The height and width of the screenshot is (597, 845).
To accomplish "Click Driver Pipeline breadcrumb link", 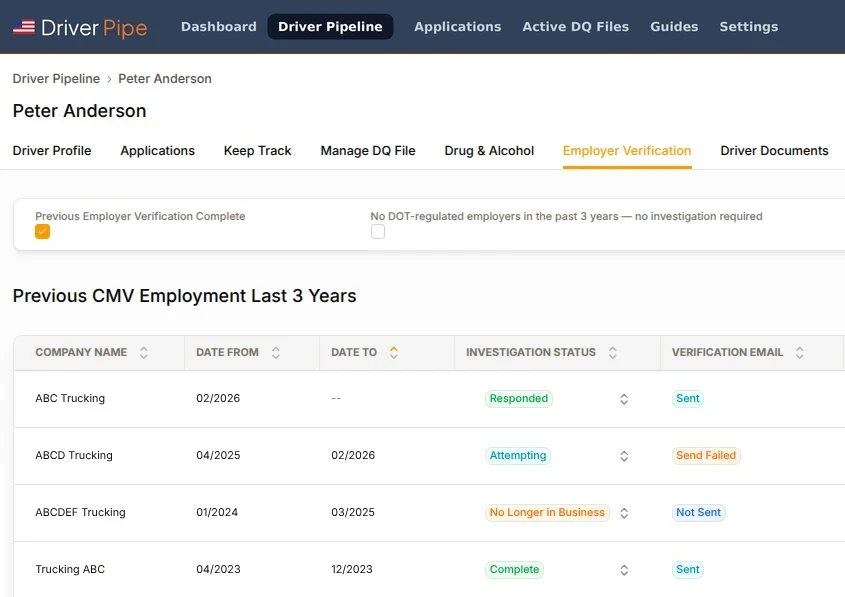I will click(x=56, y=79).
